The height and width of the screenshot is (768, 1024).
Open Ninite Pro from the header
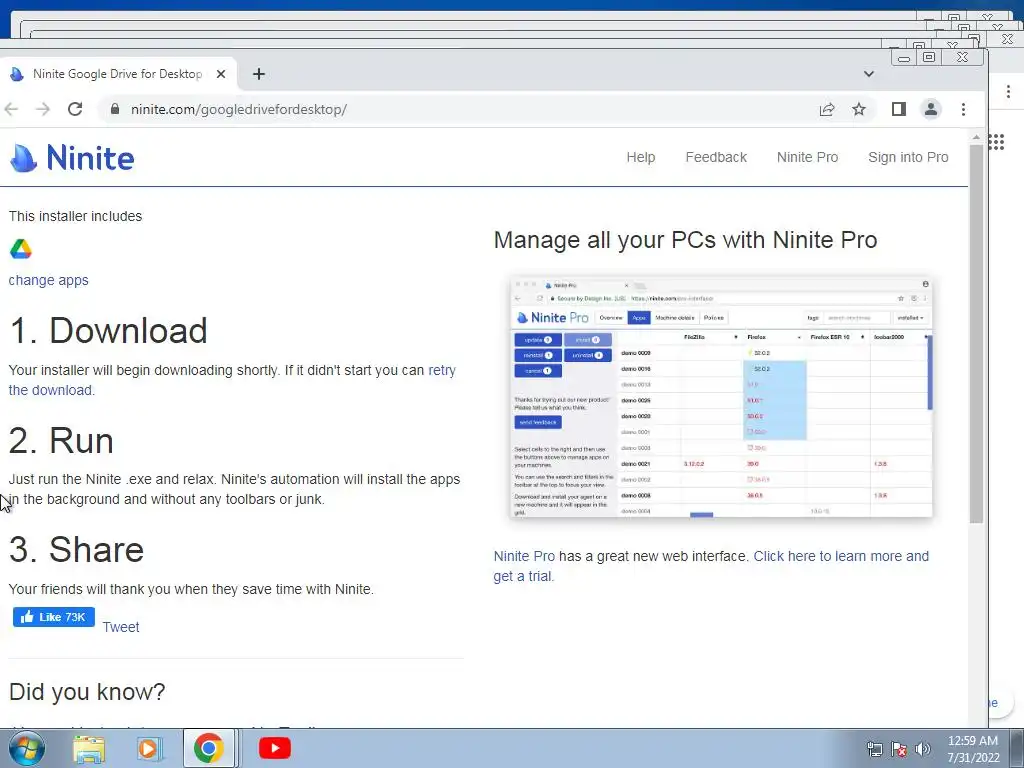click(x=807, y=157)
